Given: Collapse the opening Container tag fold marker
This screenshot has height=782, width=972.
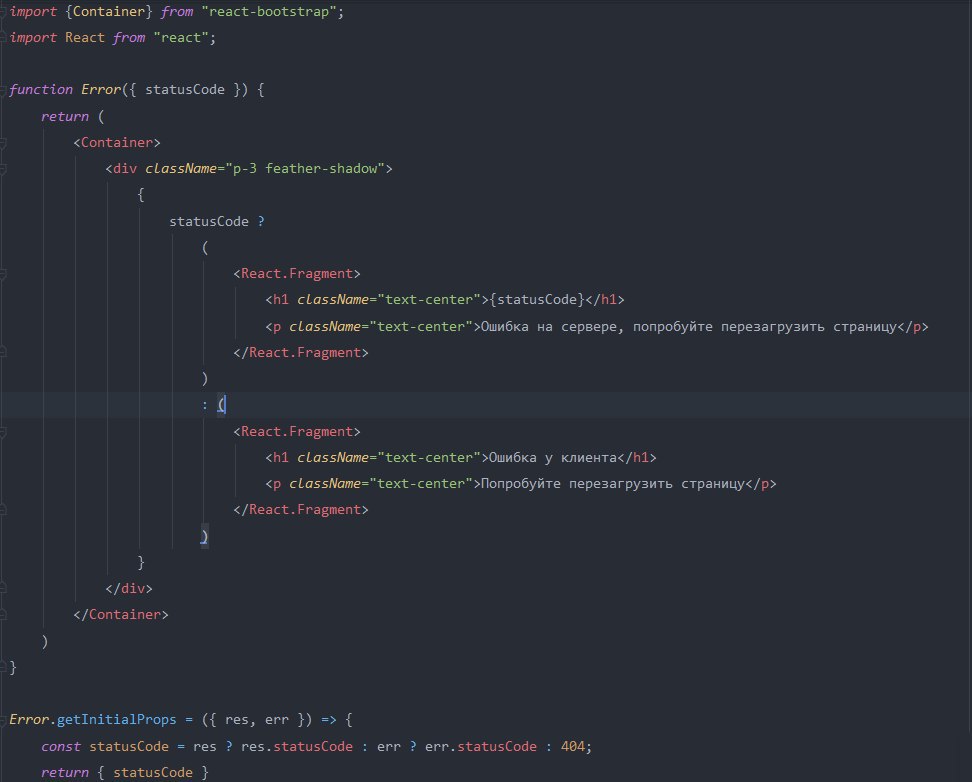Looking at the screenshot, I should coord(3,143).
